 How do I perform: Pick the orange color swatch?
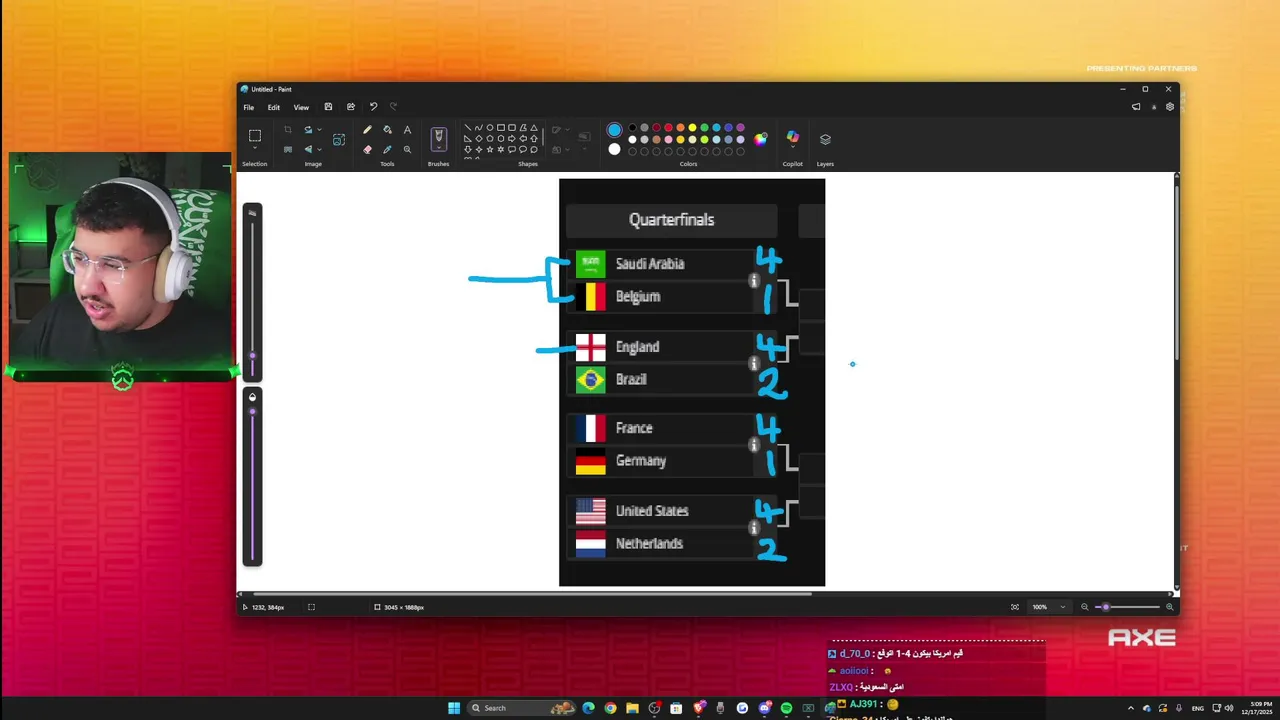(680, 127)
